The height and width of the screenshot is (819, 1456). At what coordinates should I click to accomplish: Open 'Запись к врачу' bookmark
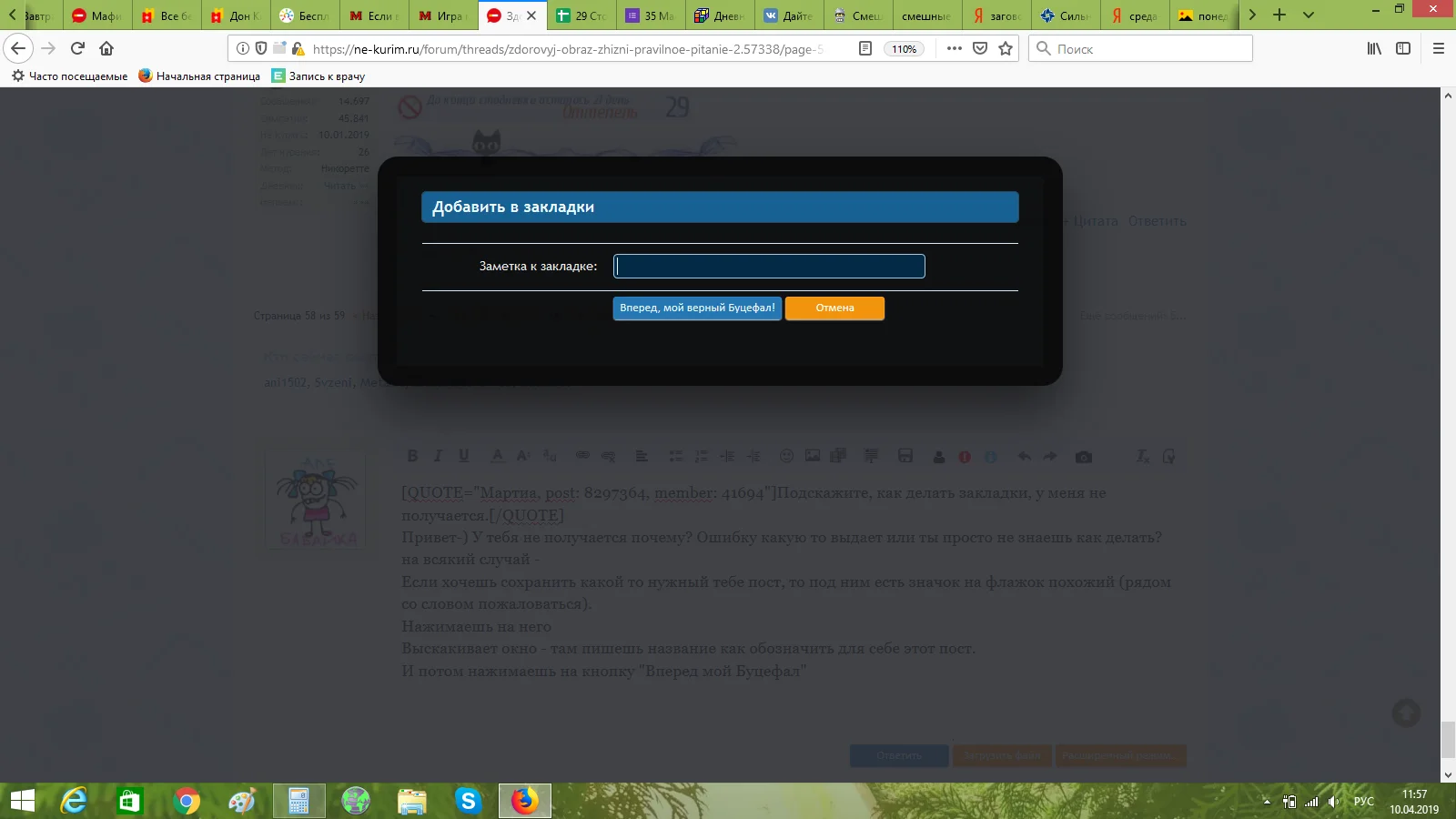(x=318, y=76)
